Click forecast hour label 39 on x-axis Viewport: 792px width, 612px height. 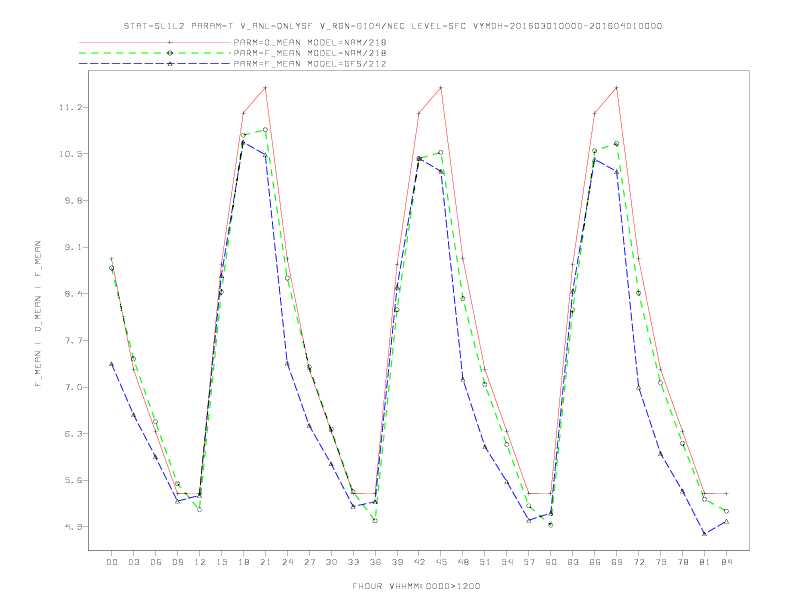tap(397, 562)
